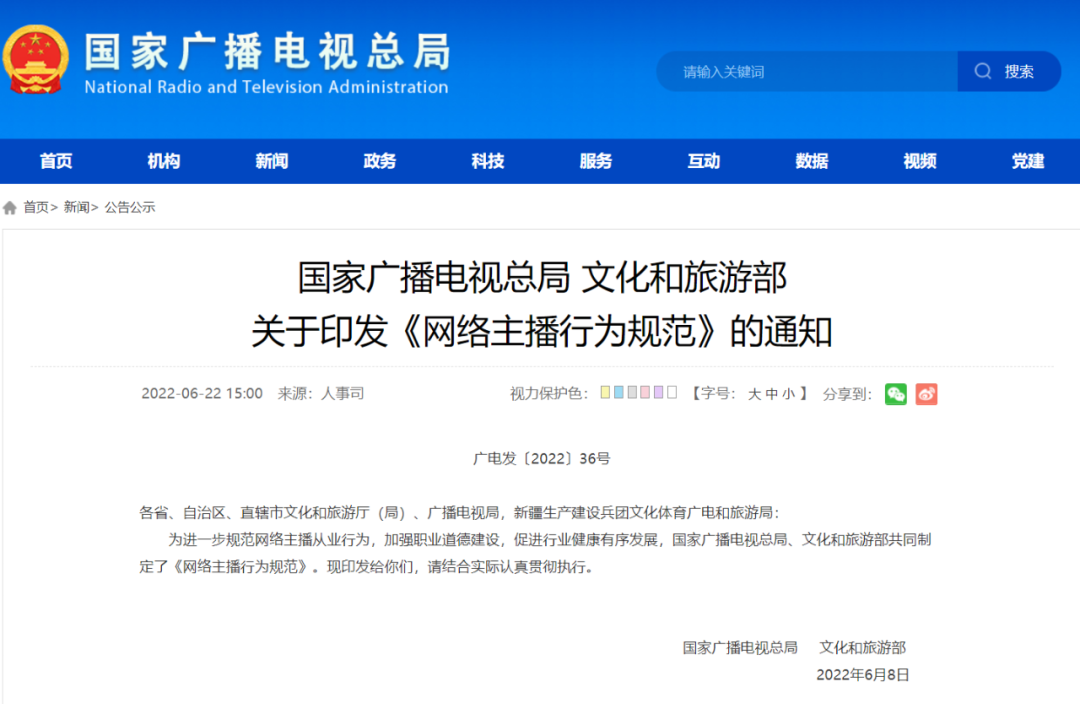Set font size to 中 (medium)

771,394
